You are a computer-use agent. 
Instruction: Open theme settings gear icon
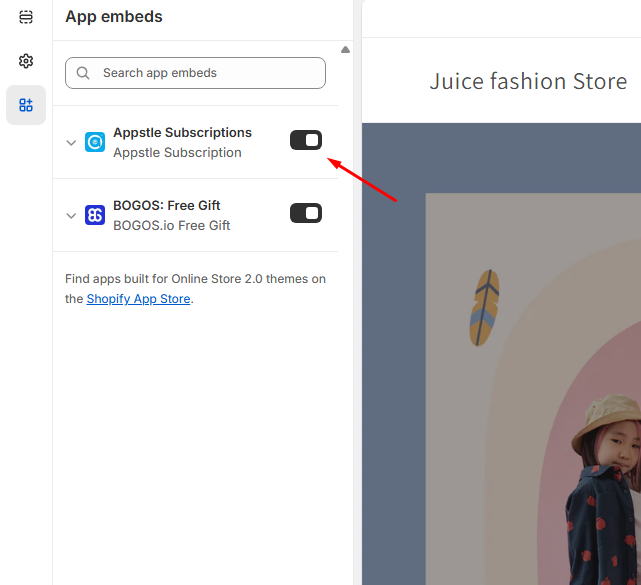[26, 61]
